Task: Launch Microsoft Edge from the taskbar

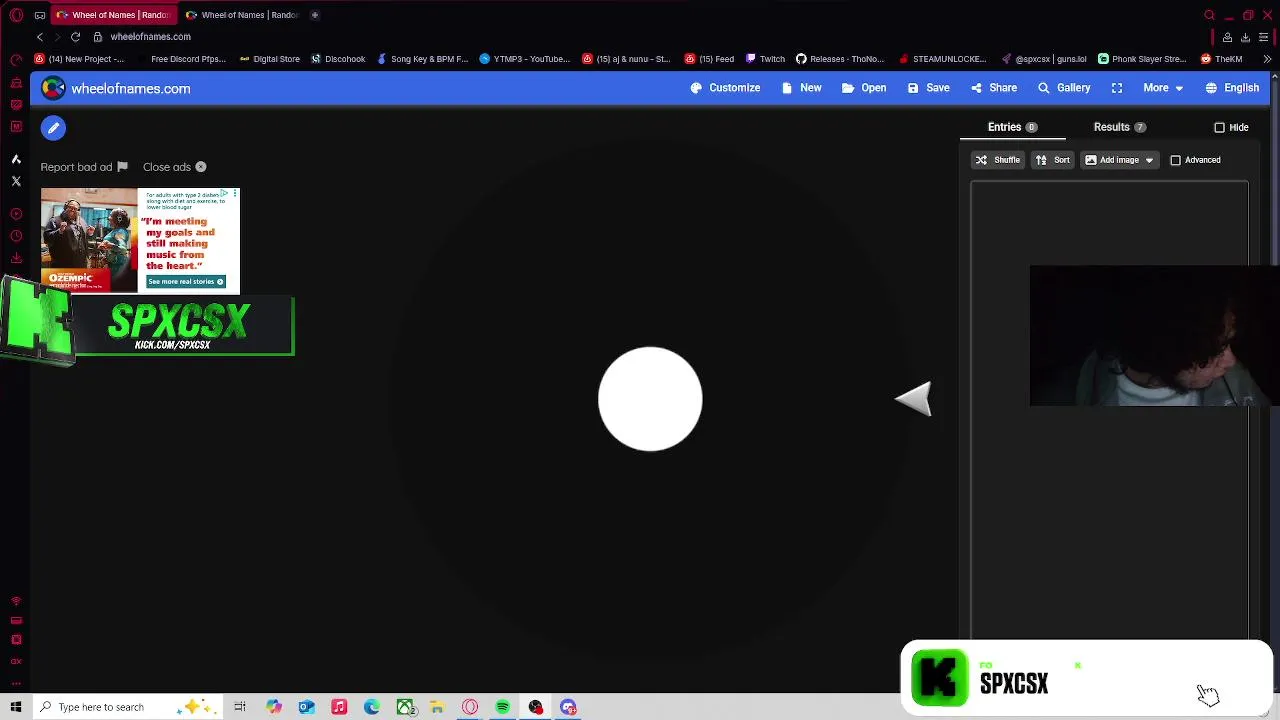Action: click(x=371, y=707)
